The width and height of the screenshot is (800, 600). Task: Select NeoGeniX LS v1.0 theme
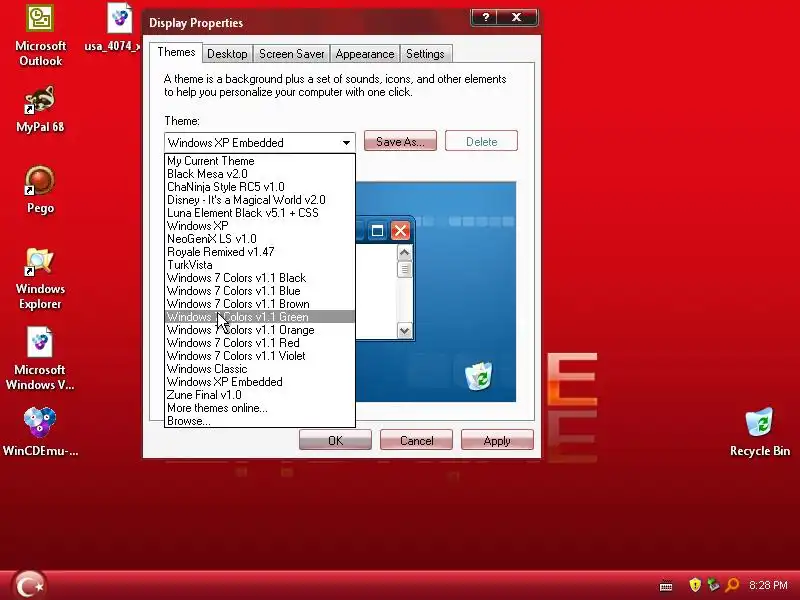click(260, 239)
